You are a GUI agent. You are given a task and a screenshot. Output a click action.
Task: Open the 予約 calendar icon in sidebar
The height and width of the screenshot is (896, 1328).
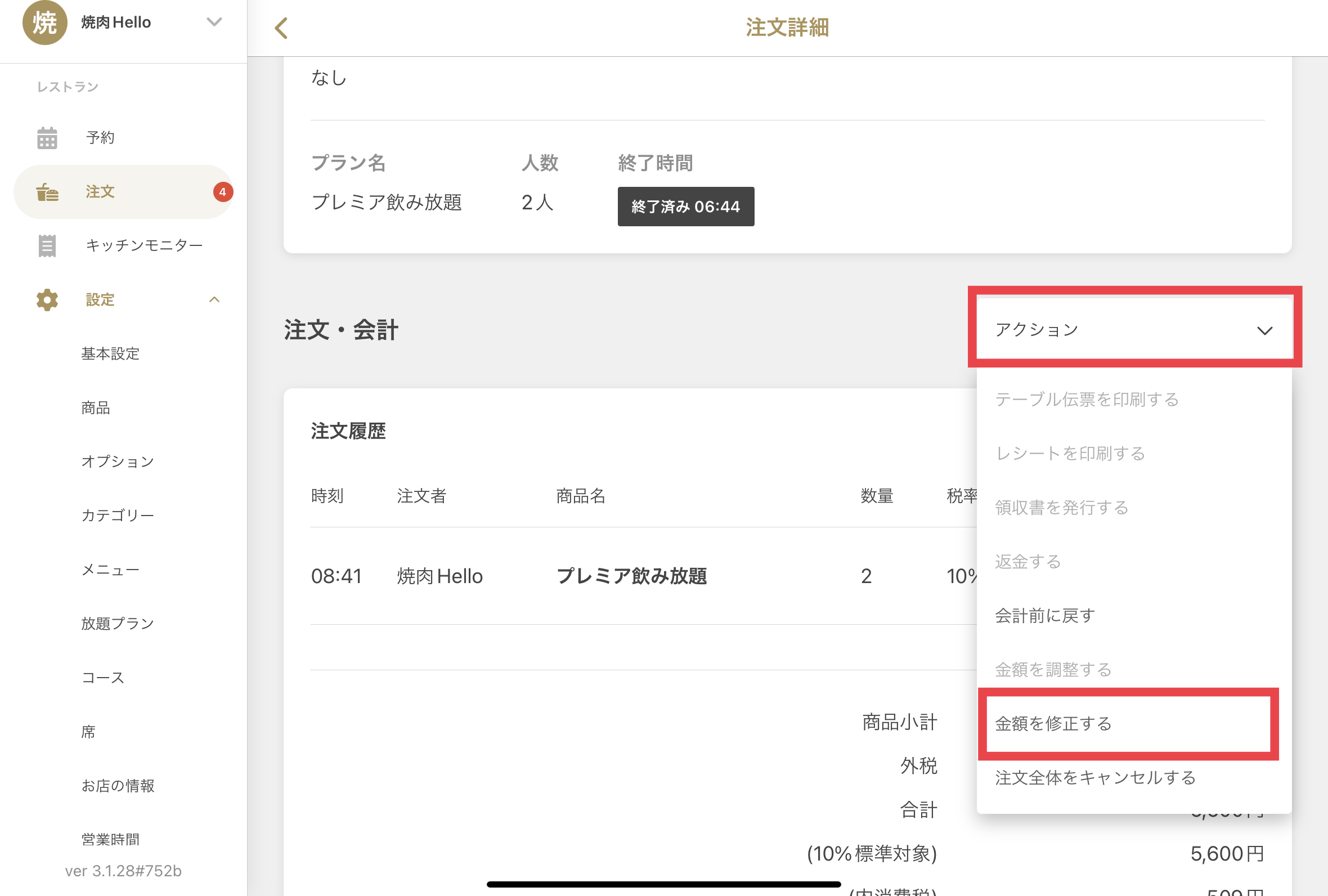tap(47, 137)
